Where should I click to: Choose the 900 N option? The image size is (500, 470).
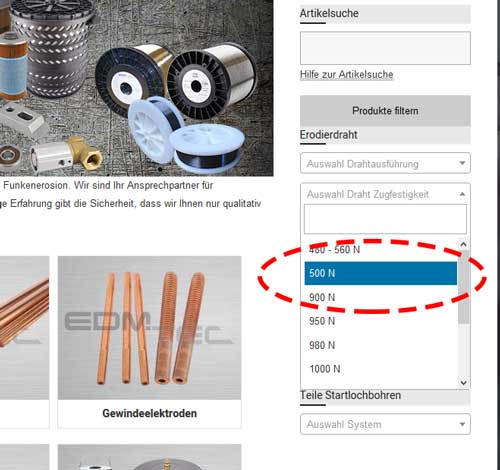(x=380, y=297)
